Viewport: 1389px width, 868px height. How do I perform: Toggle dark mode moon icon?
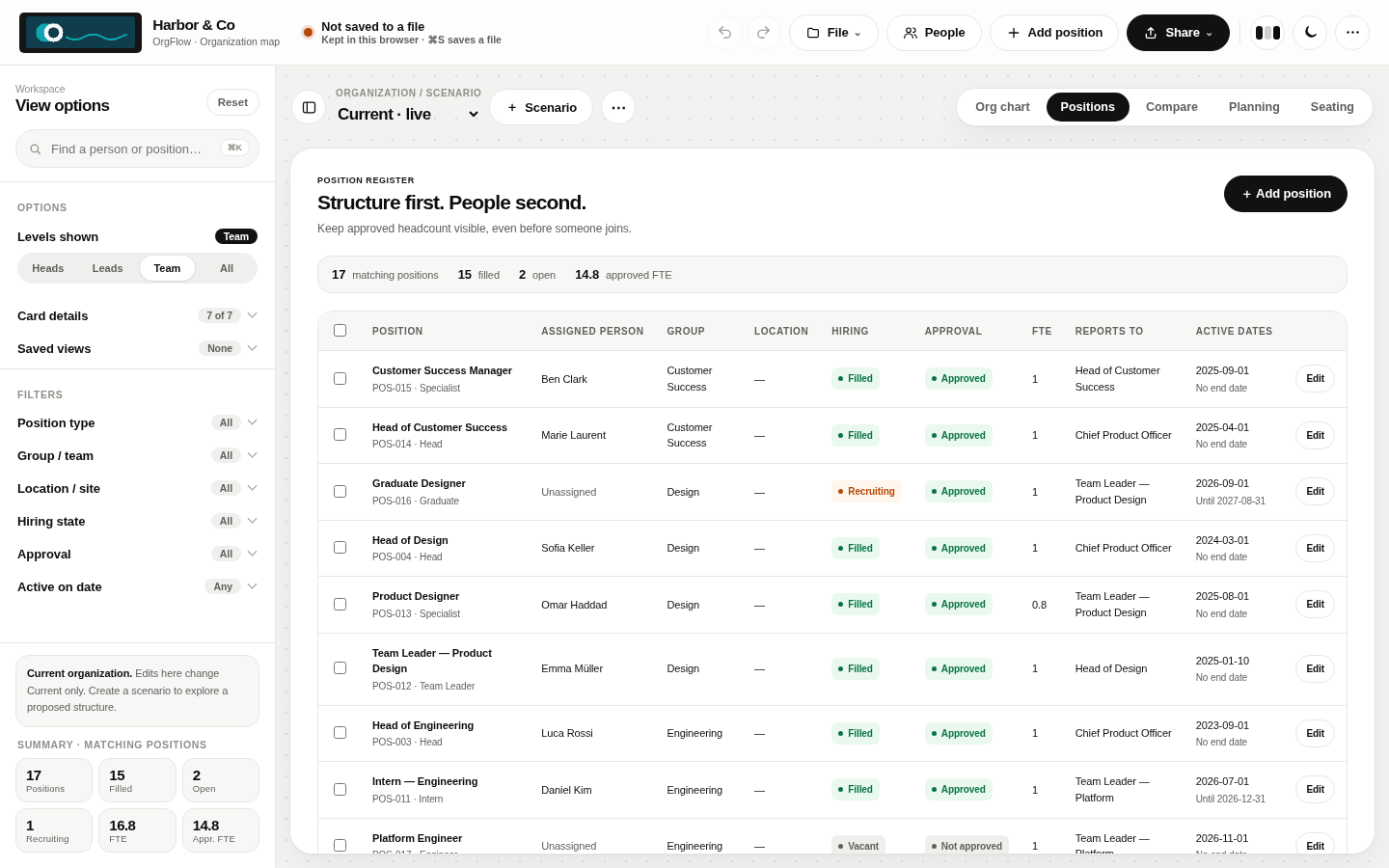[x=1310, y=33]
